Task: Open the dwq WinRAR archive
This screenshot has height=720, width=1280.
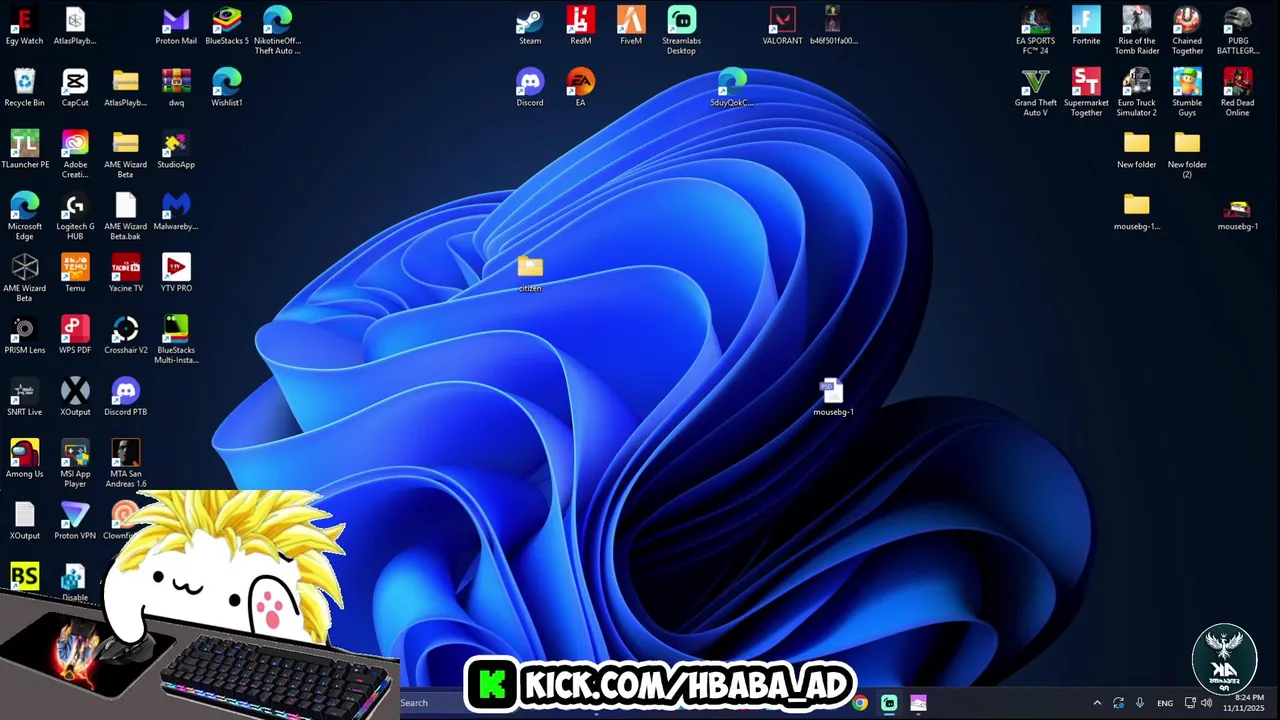Action: (176, 88)
